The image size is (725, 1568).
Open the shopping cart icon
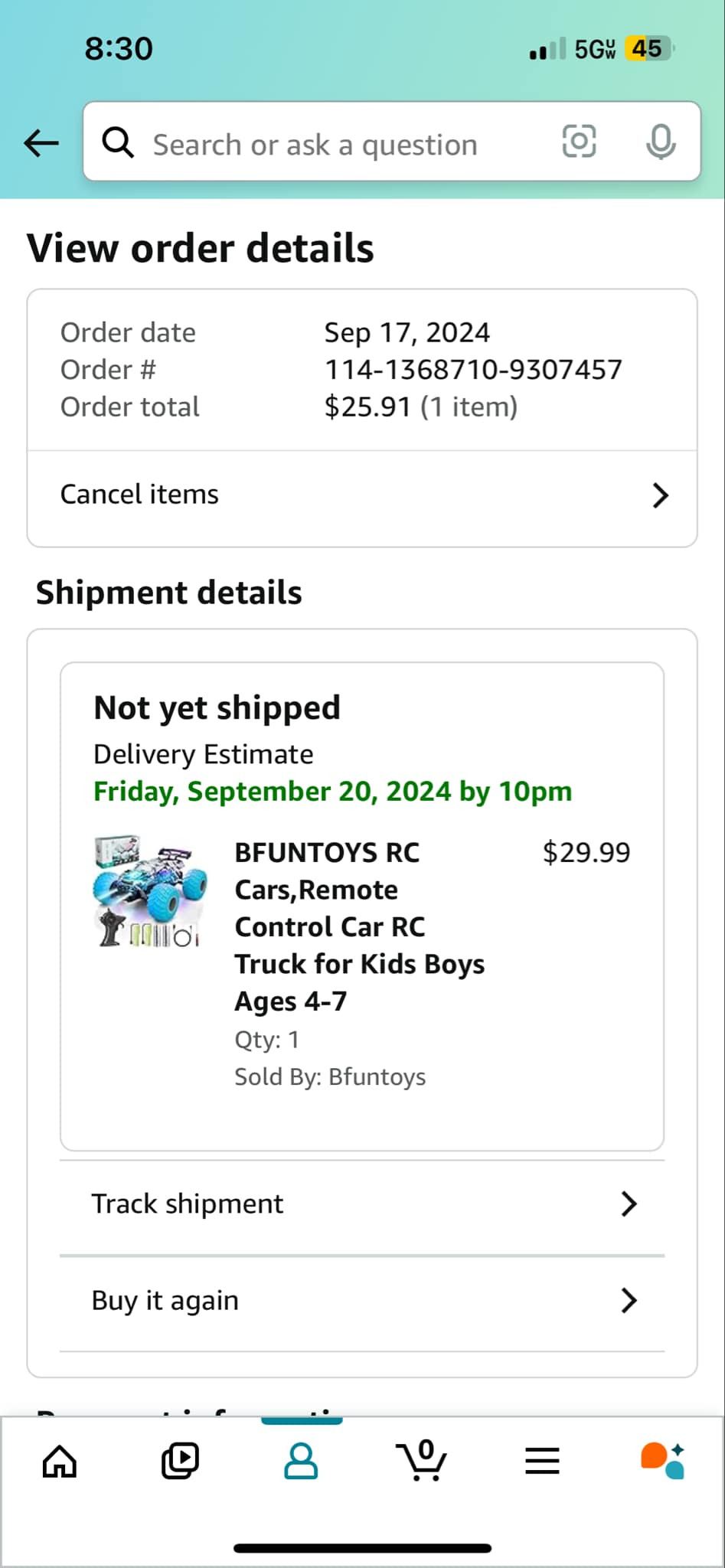click(x=421, y=1461)
